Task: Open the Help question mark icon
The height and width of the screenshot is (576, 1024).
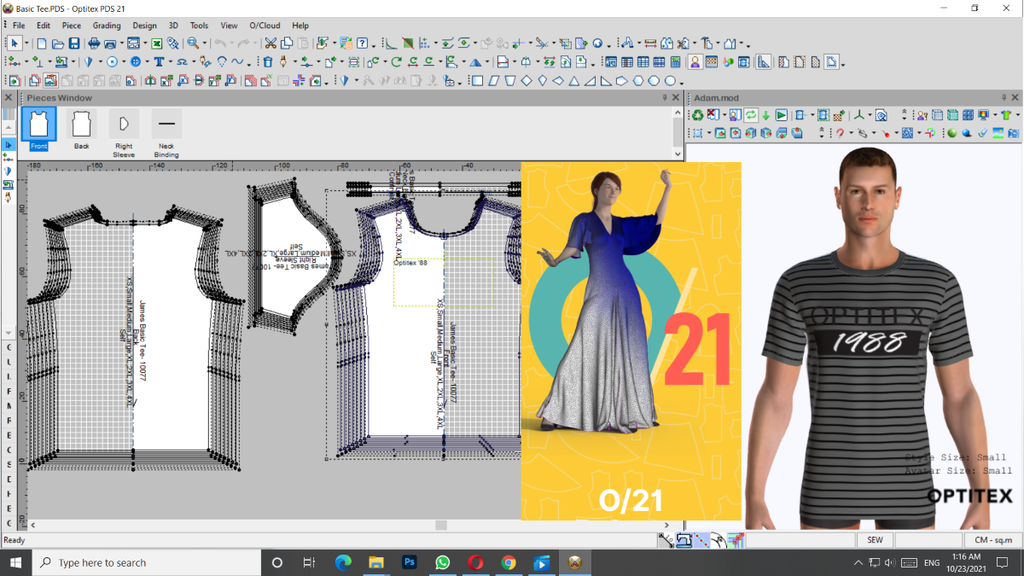Action: click(x=362, y=44)
